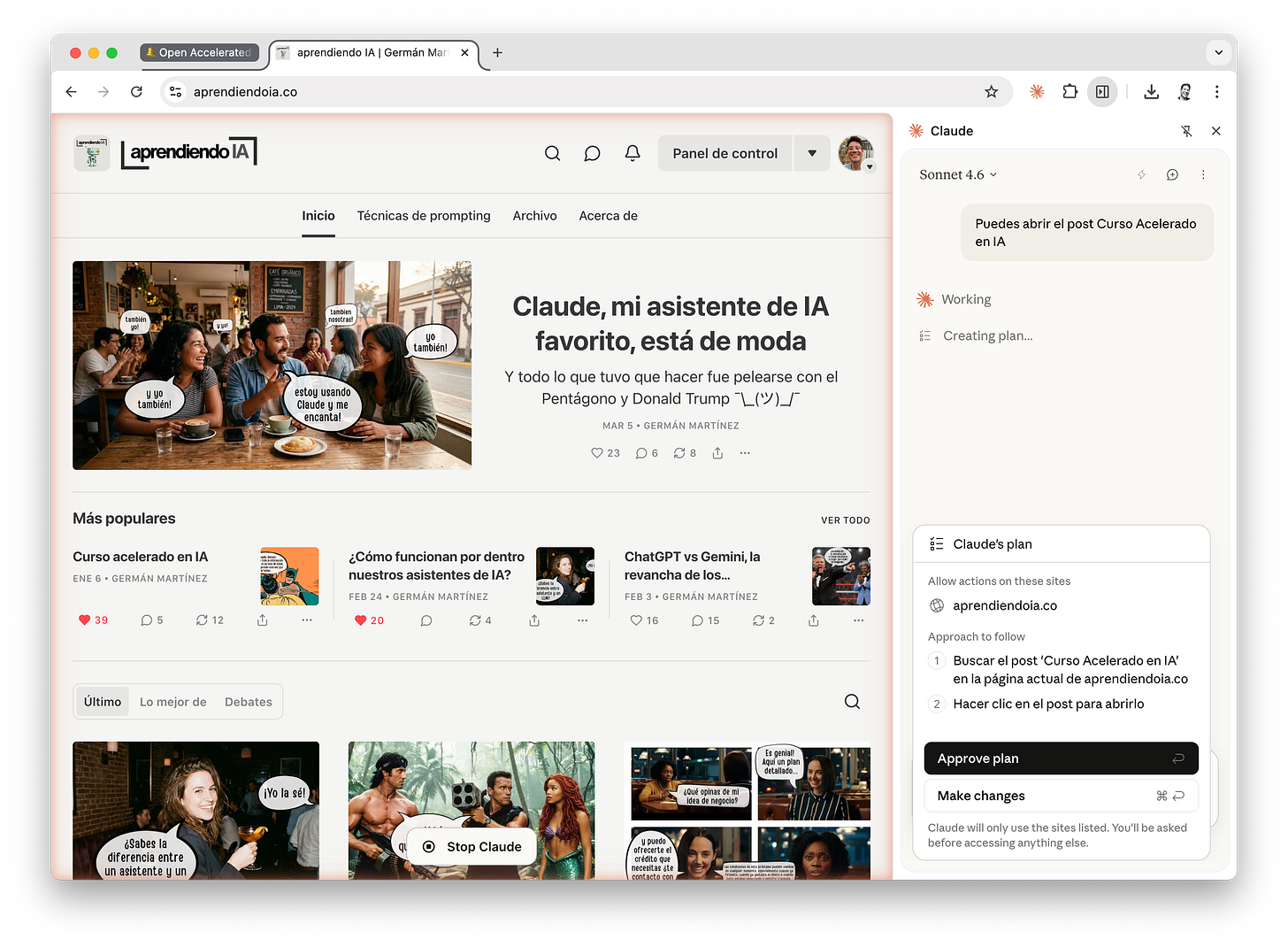Close the aprendiendo IA tab
Image resolution: width=1288 pixels, height=947 pixels.
tap(464, 52)
